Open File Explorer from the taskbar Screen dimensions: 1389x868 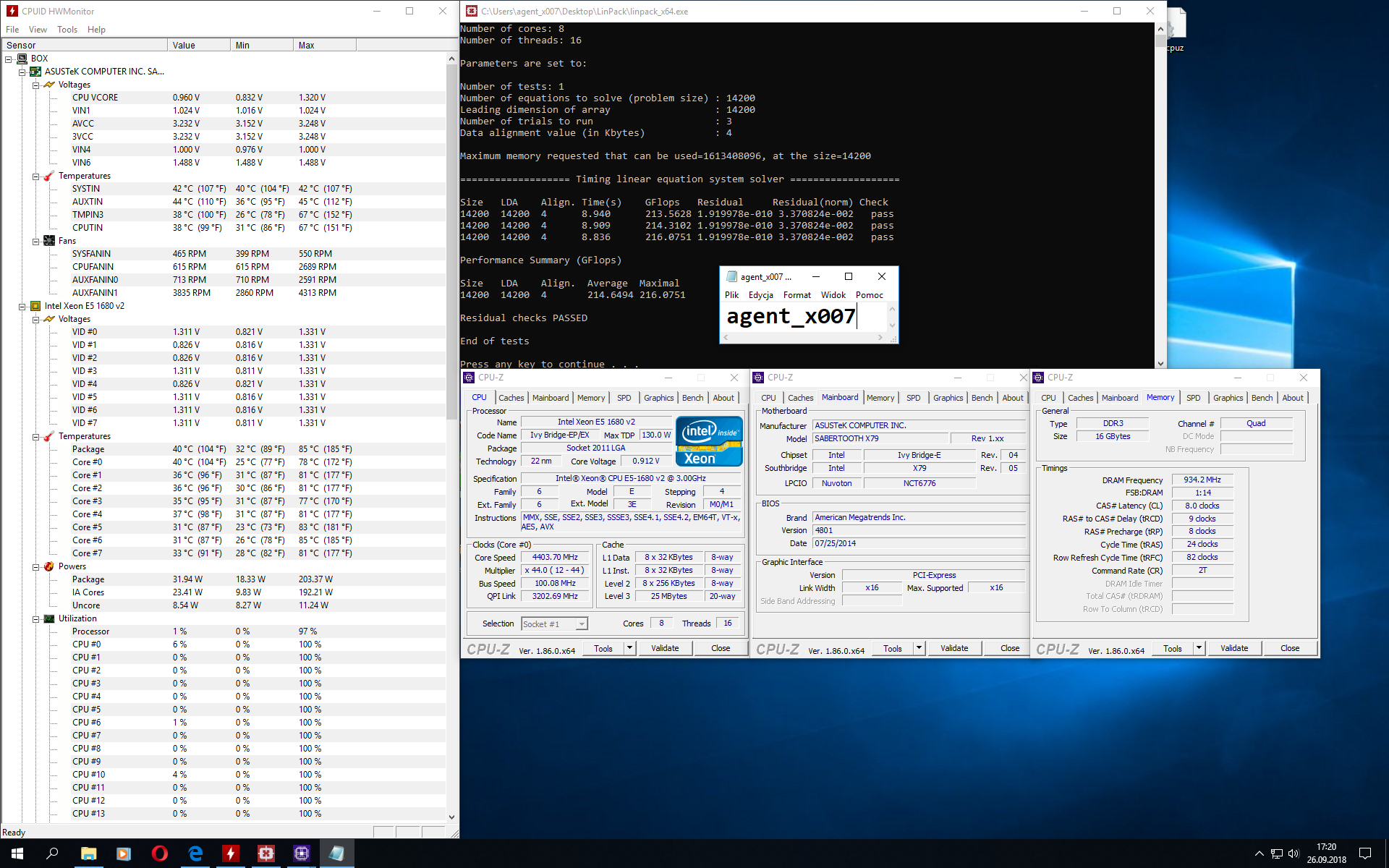(88, 854)
